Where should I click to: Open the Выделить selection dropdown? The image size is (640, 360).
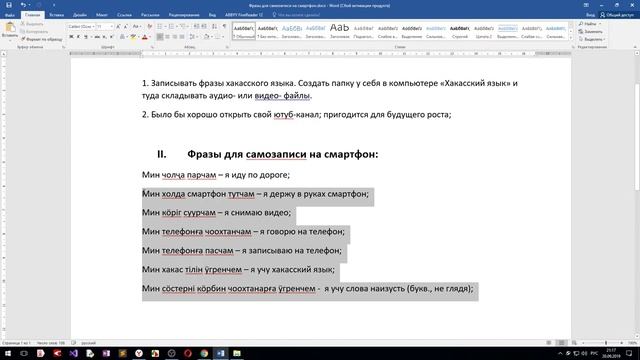tap(591, 39)
